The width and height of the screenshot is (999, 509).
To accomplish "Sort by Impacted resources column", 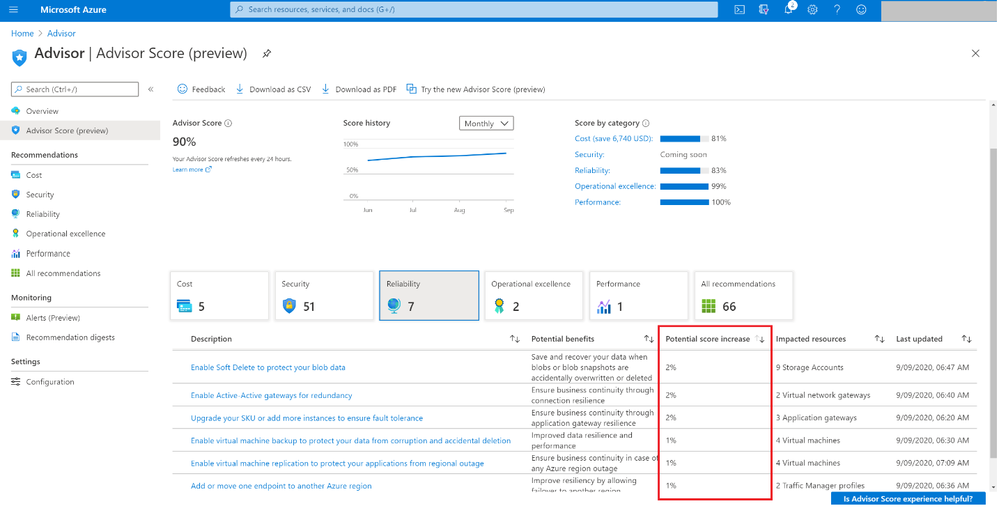I will (879, 339).
